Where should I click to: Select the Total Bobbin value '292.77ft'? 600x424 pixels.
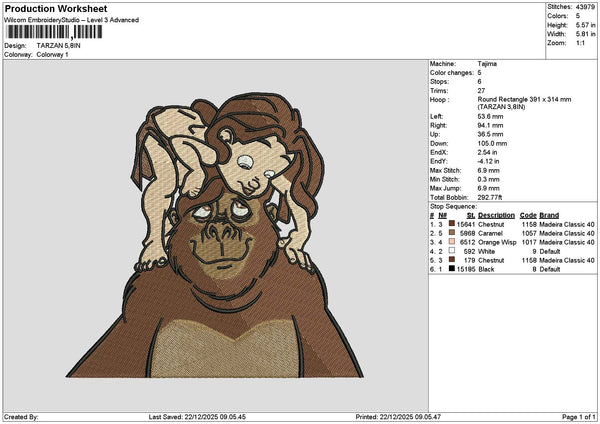pyautogui.click(x=490, y=197)
